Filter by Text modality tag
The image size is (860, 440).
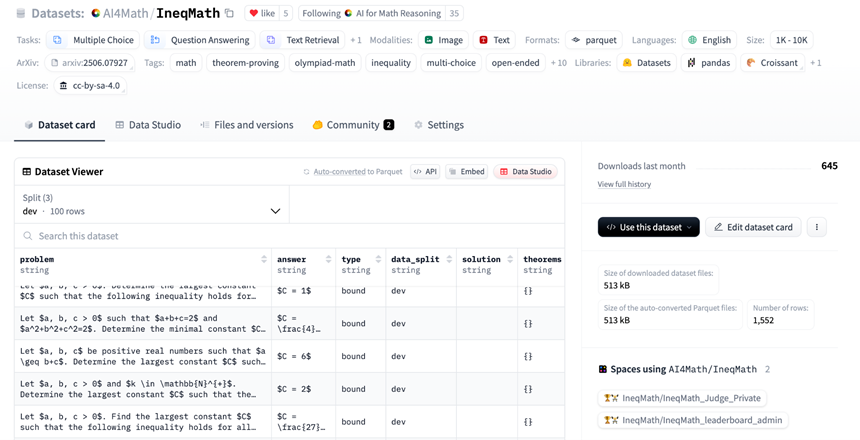click(494, 40)
